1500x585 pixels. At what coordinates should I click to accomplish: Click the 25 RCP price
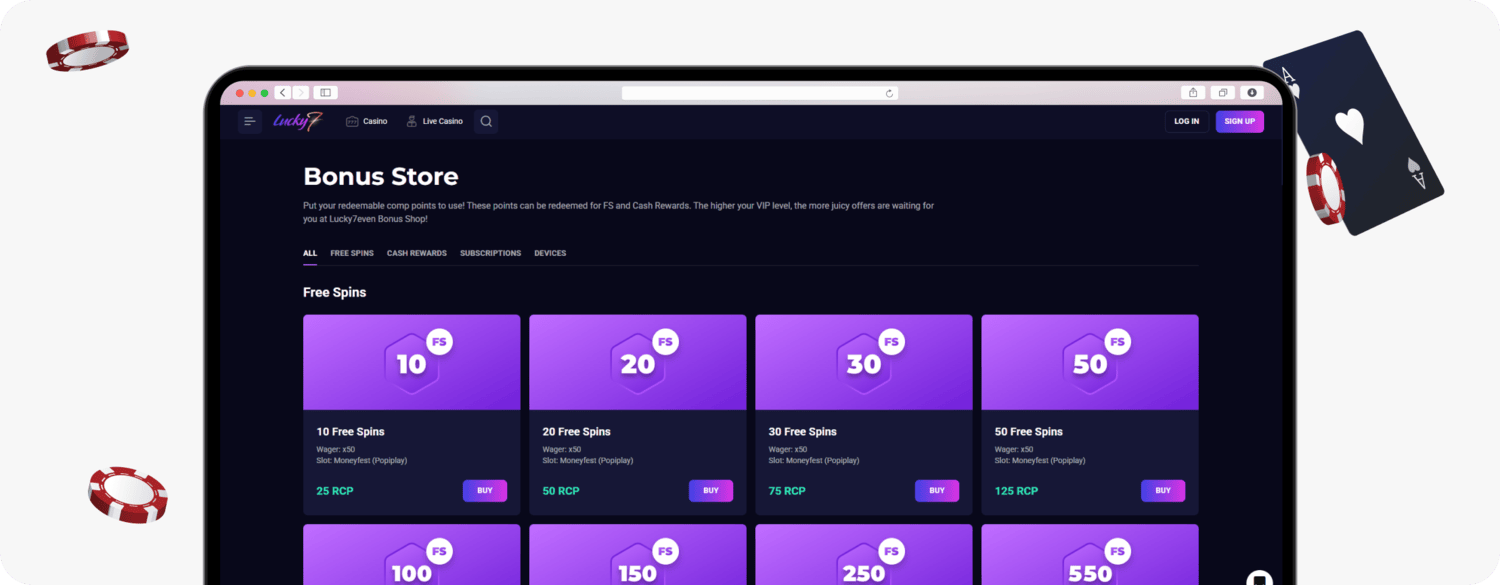click(335, 491)
